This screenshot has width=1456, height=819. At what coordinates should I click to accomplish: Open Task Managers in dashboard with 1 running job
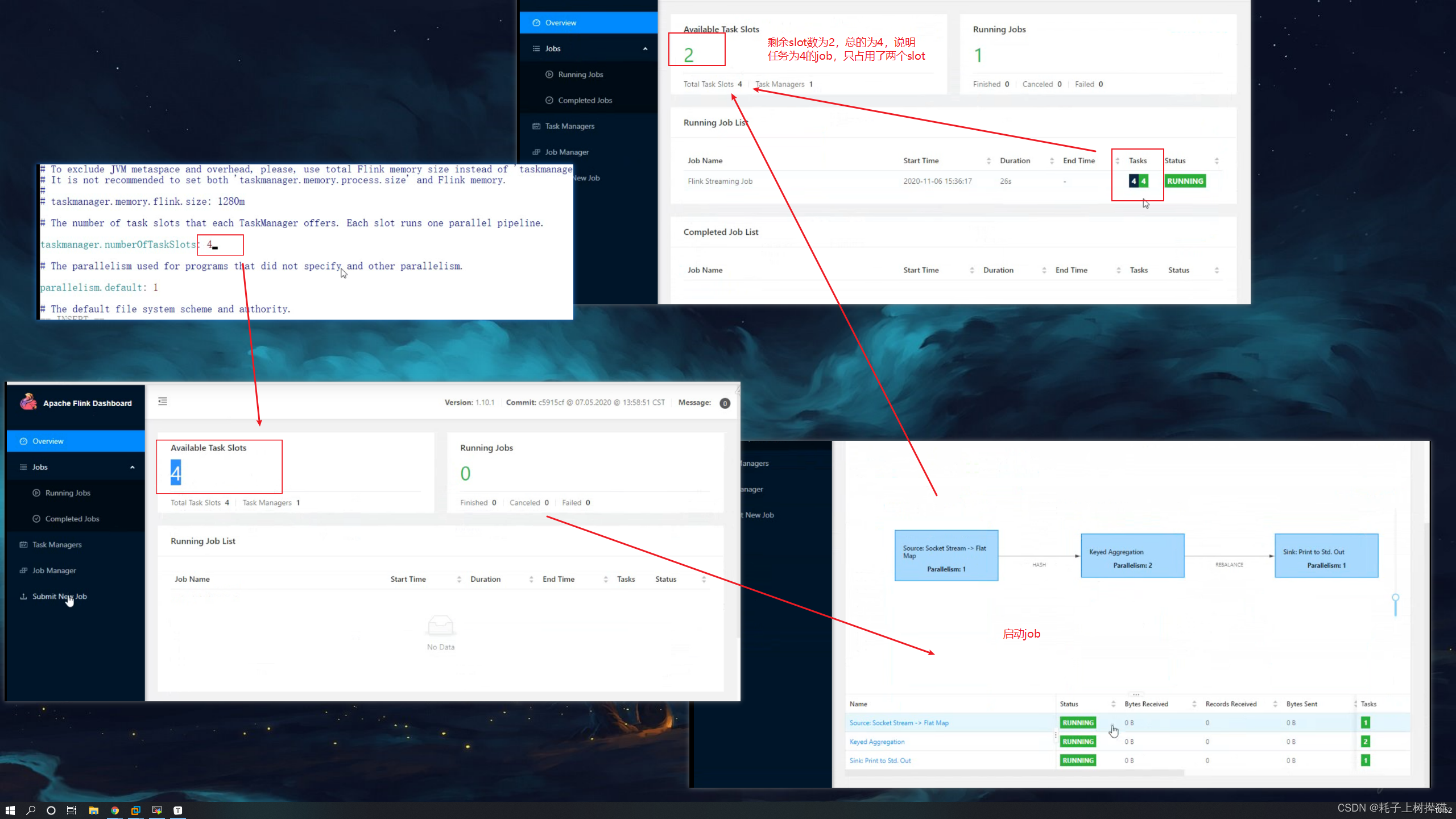pos(570,126)
